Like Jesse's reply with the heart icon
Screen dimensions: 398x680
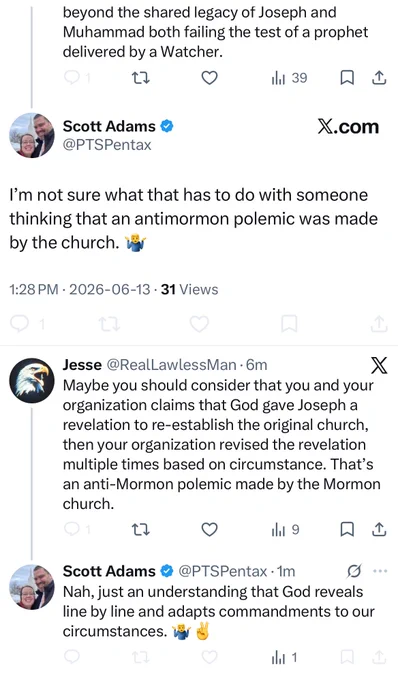coord(209,530)
